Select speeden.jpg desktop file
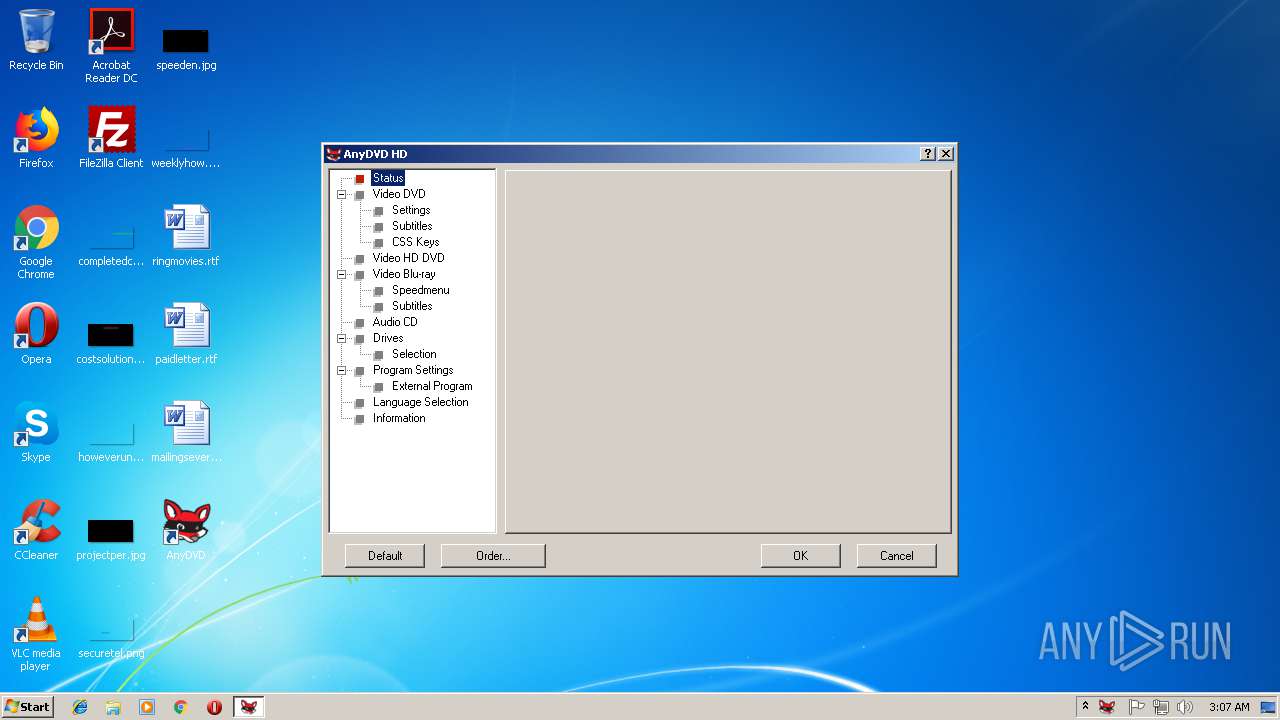 click(186, 48)
